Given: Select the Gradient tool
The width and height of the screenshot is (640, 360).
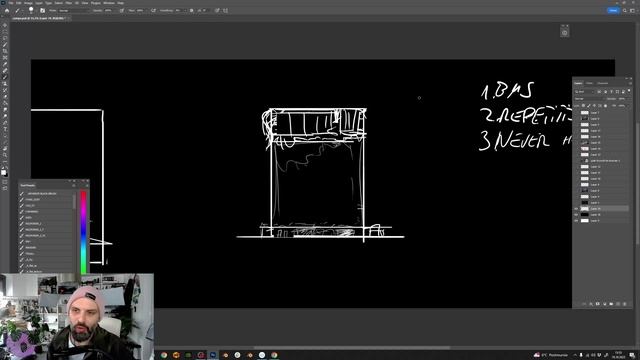Looking at the screenshot, I should (x=5, y=103).
